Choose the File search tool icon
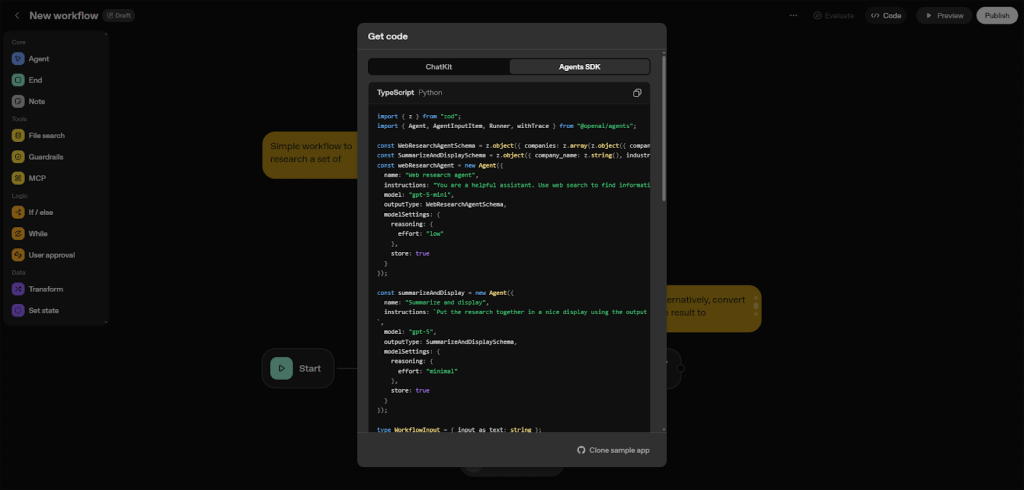Screen dimensions: 1024x490 click(x=18, y=135)
